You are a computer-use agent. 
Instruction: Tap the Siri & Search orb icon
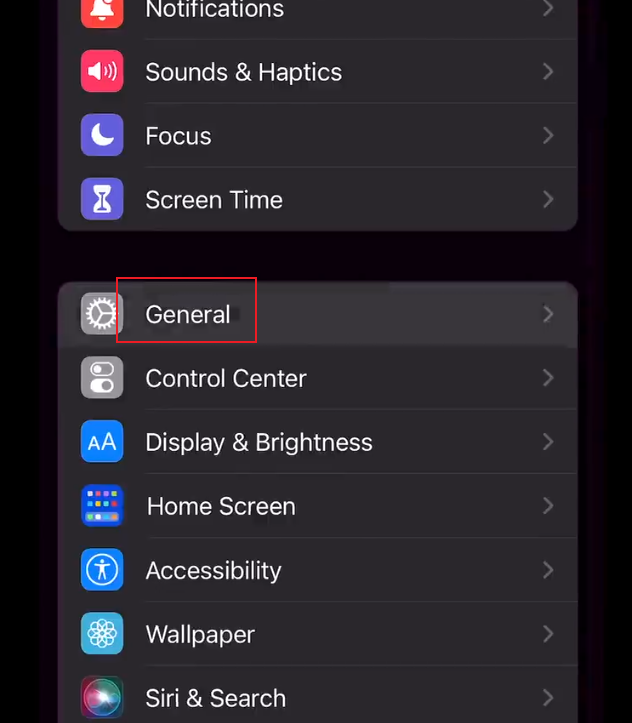102,698
